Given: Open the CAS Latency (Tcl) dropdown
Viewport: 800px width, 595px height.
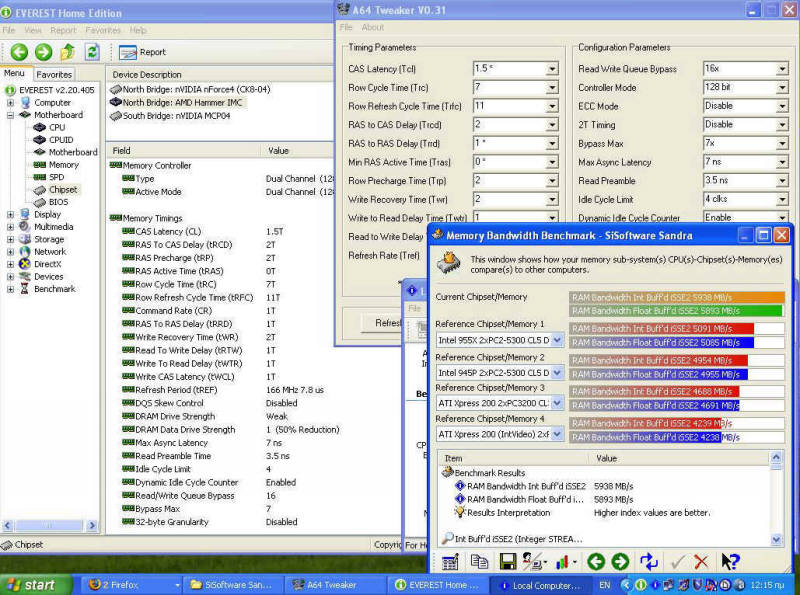Looking at the screenshot, I should 552,69.
